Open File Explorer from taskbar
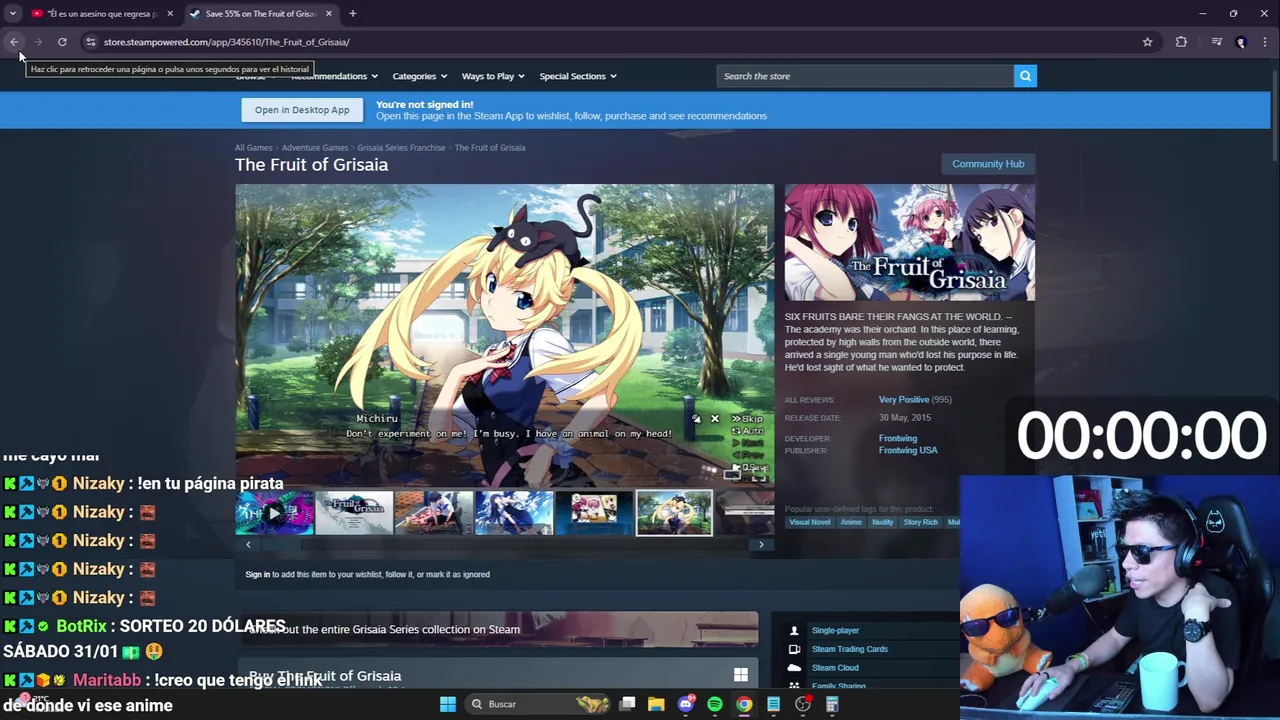 click(656, 704)
